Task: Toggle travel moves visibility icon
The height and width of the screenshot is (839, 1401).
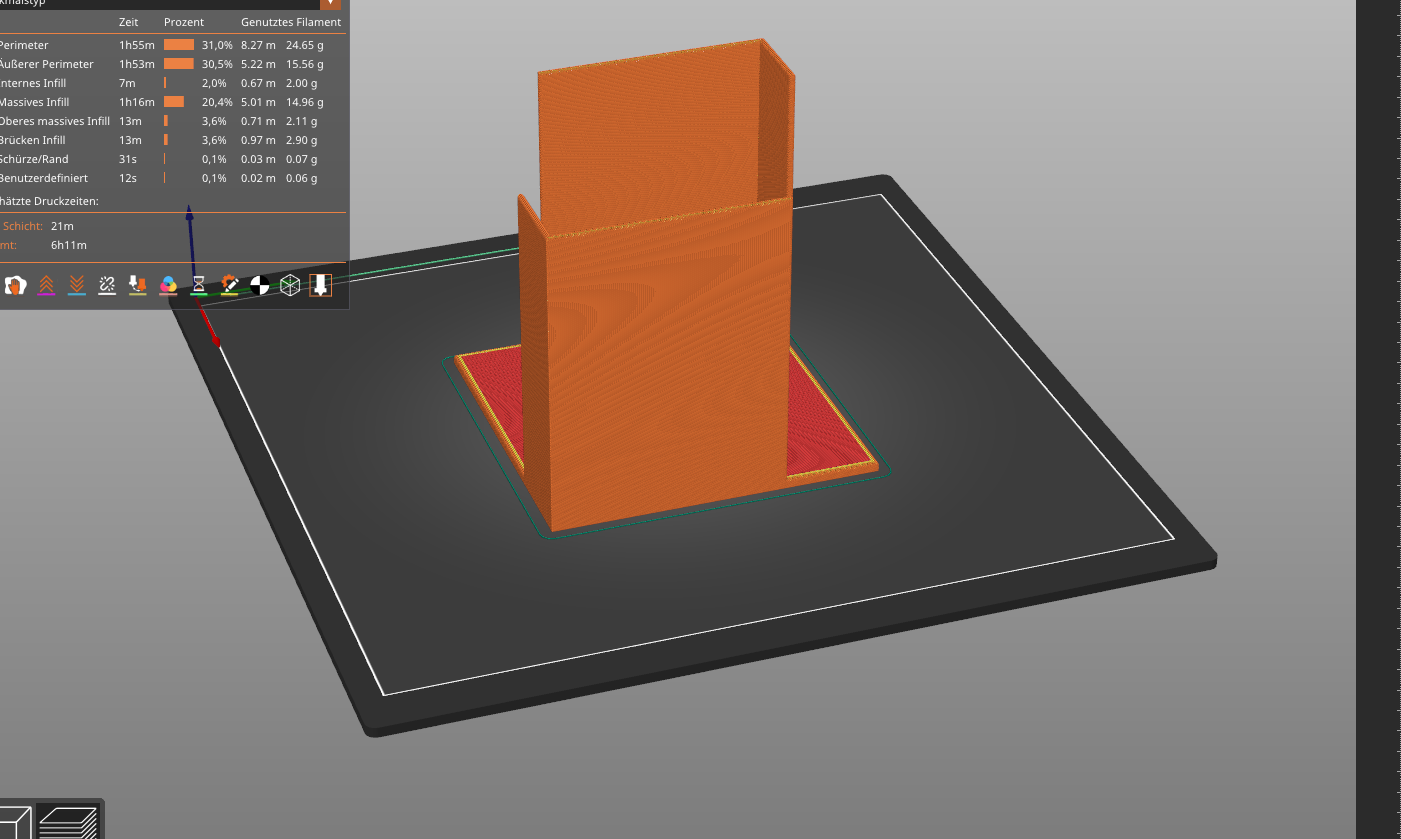Action: (15, 286)
